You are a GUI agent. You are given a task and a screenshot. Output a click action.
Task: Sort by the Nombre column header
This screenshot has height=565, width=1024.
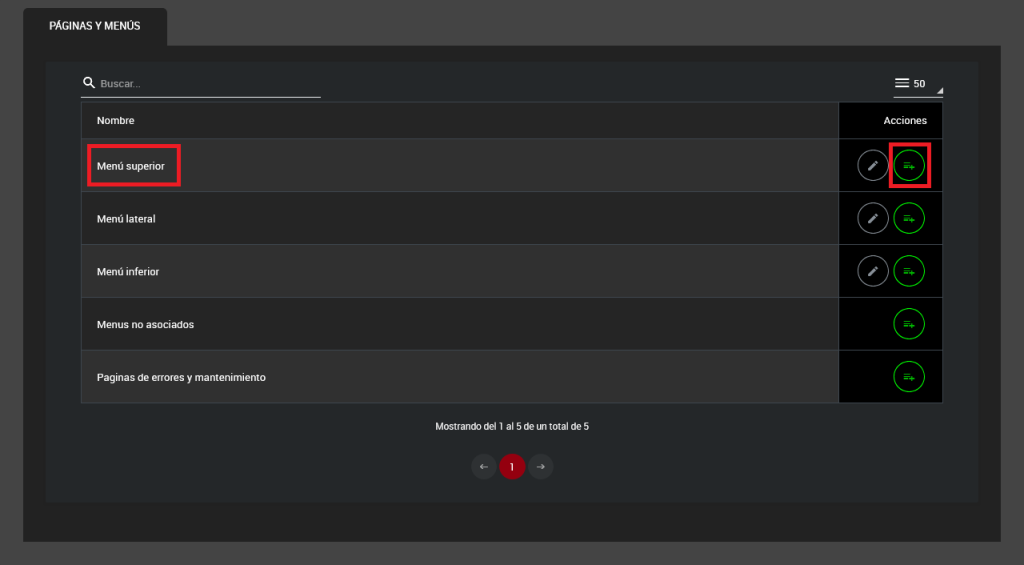[116, 121]
